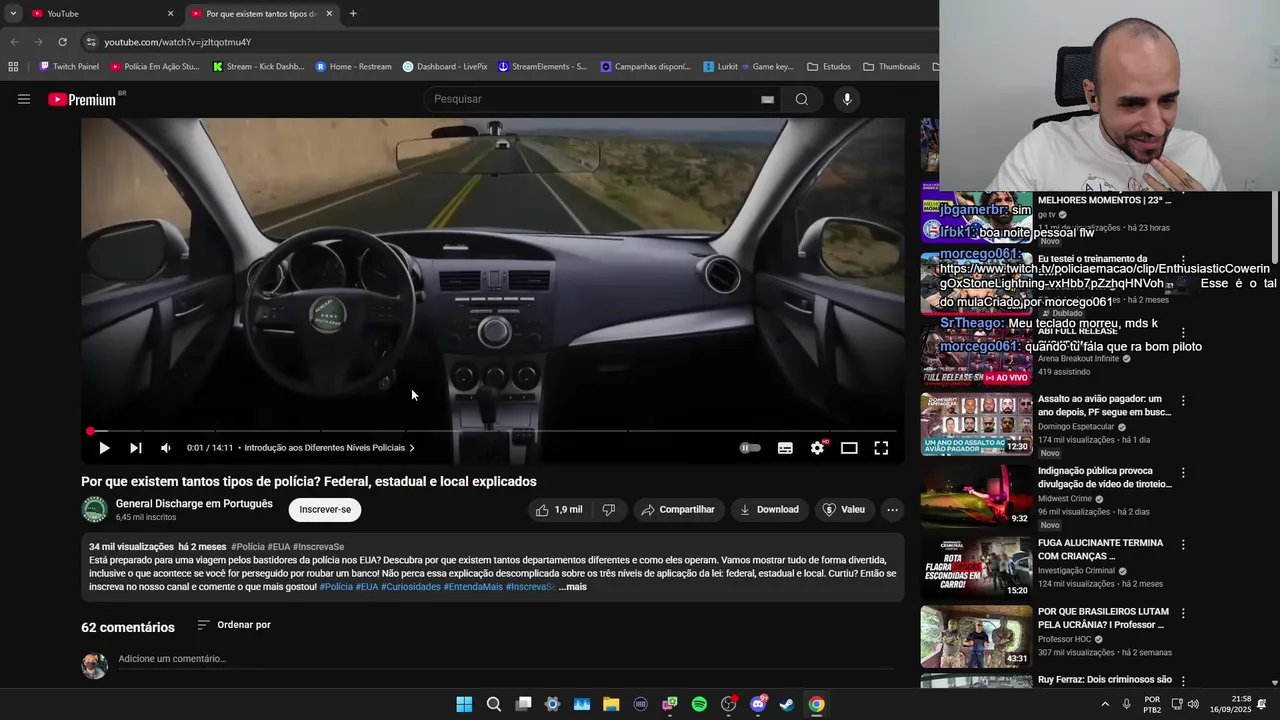This screenshot has width=1280, height=720.
Task: Go to YouTube Premium home logo
Action: 82,99
